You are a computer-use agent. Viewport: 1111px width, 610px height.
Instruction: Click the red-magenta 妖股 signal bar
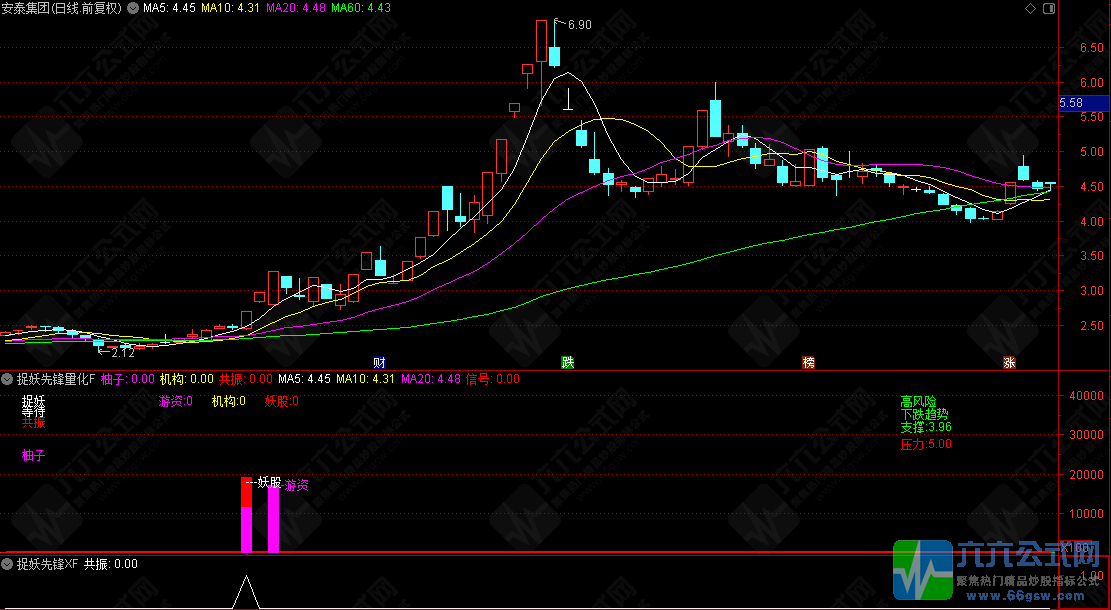246,515
